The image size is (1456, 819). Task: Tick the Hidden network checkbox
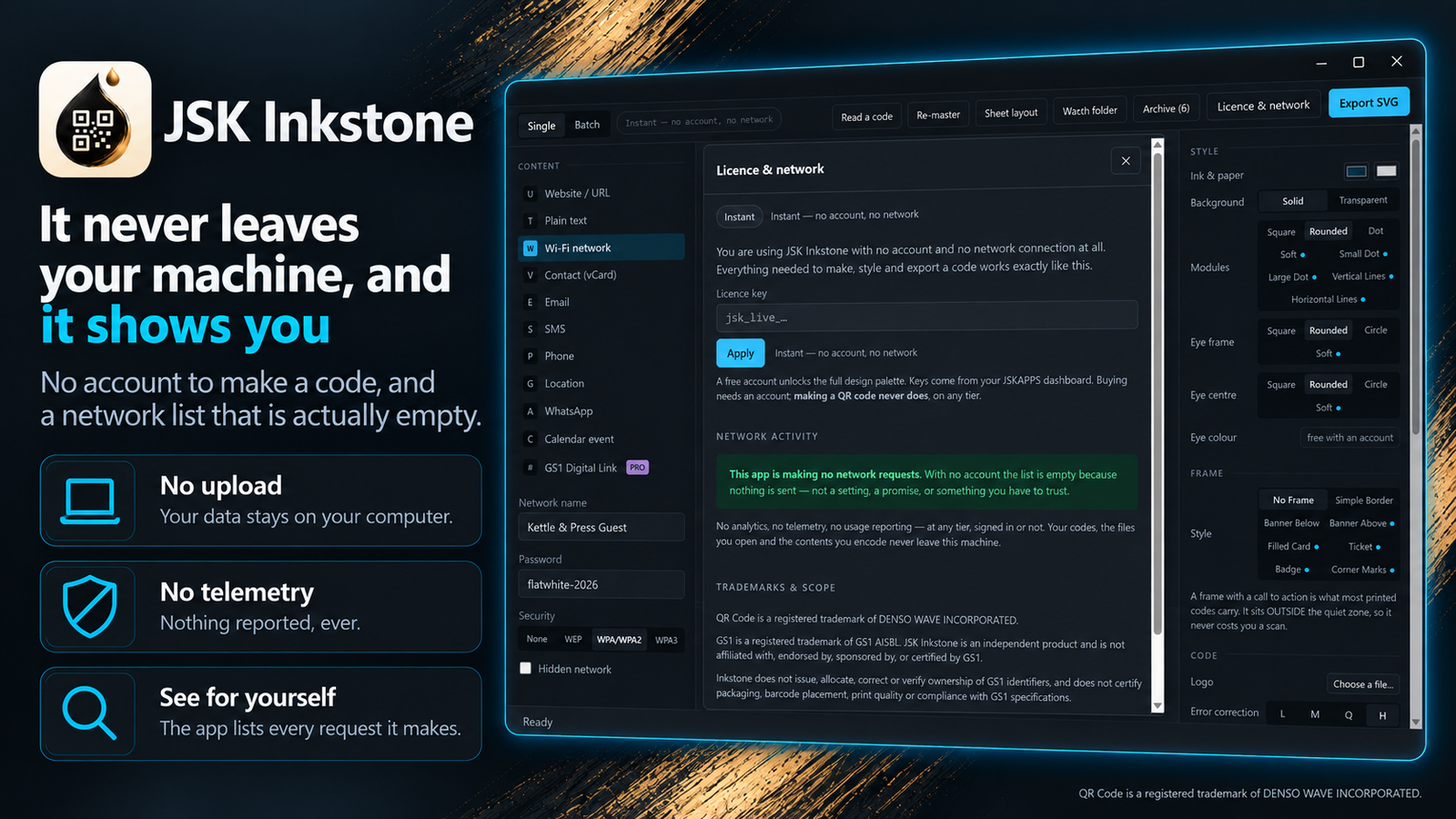(x=525, y=668)
